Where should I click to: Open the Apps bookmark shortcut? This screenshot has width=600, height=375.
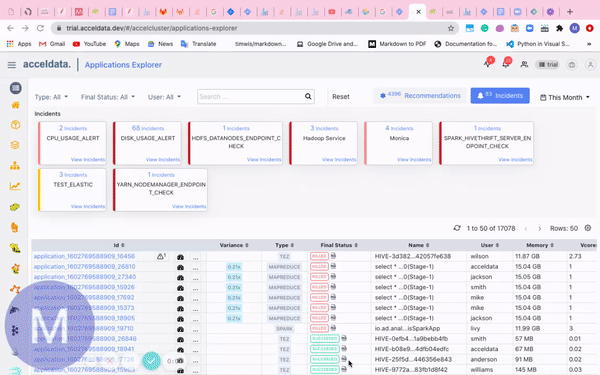(19, 44)
